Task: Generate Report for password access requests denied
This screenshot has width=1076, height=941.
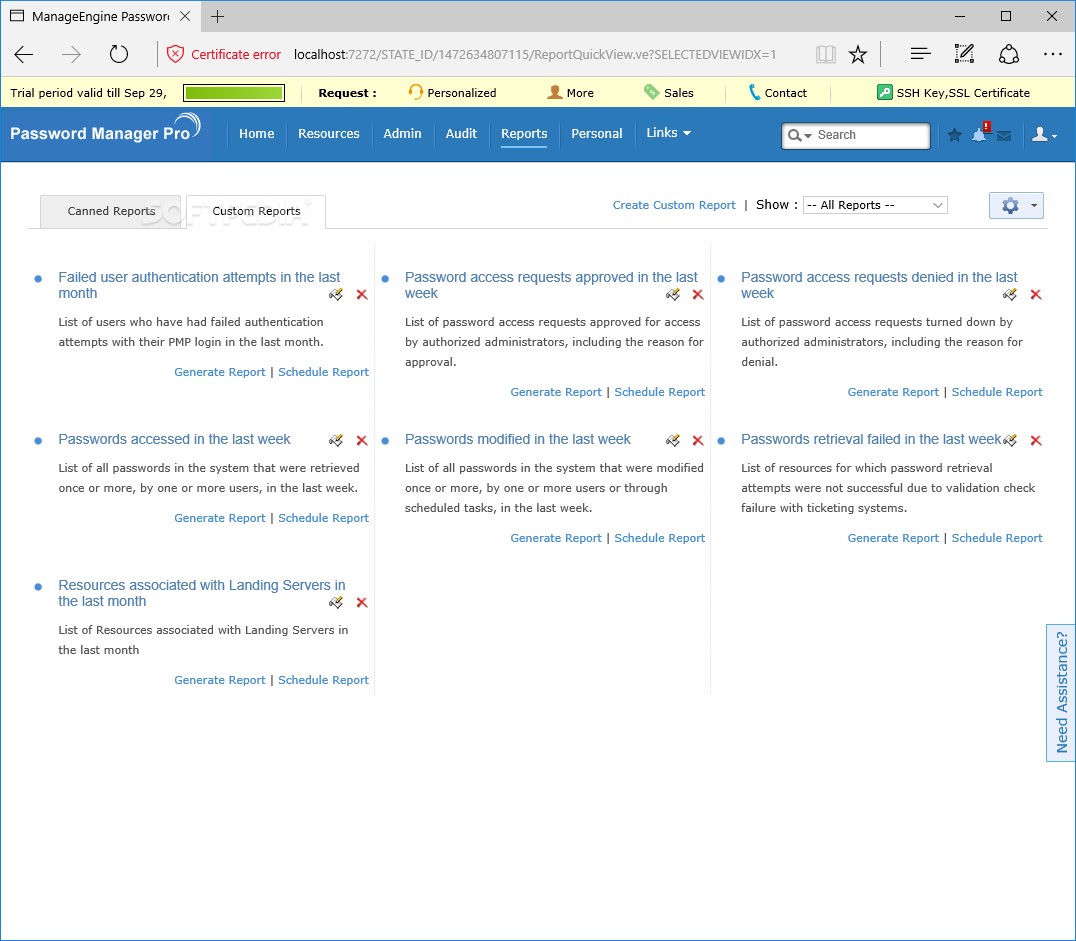Action: point(893,392)
